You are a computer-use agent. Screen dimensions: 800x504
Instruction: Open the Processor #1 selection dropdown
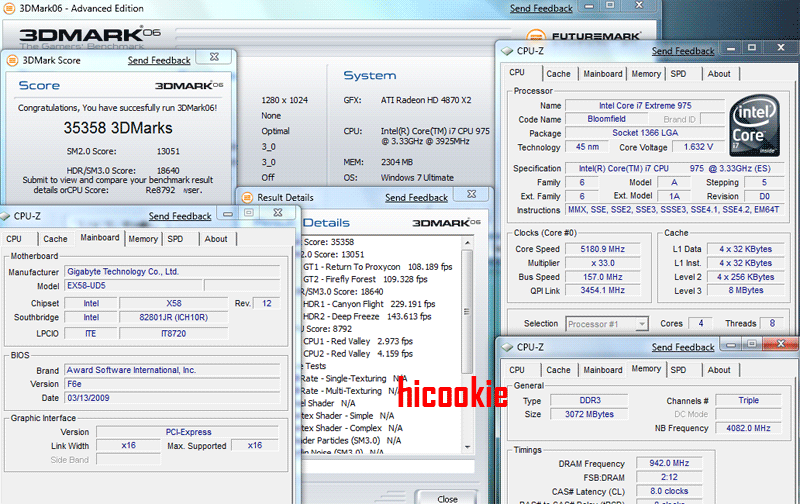pyautogui.click(x=607, y=324)
